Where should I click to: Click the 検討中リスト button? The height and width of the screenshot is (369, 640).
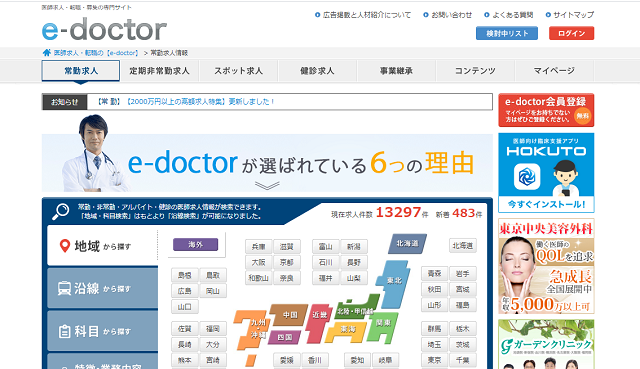pyautogui.click(x=507, y=33)
